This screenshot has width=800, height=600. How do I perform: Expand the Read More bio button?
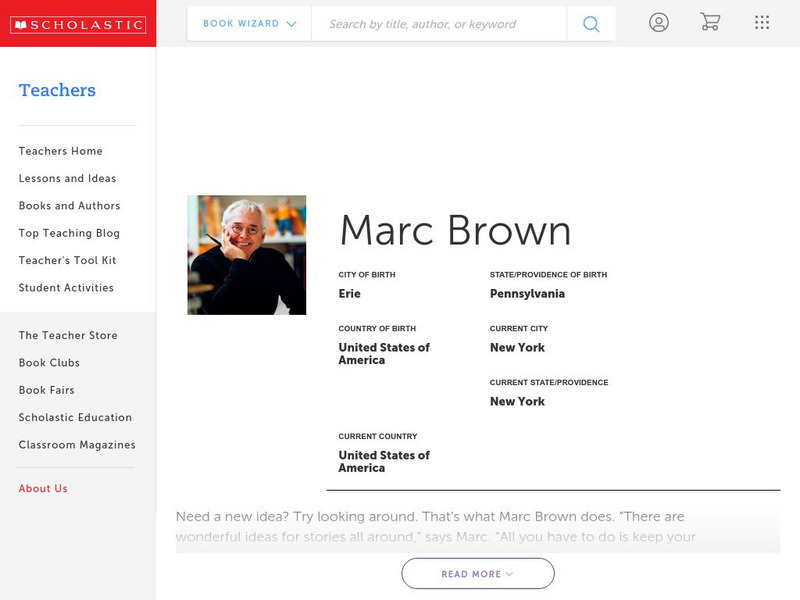(478, 574)
